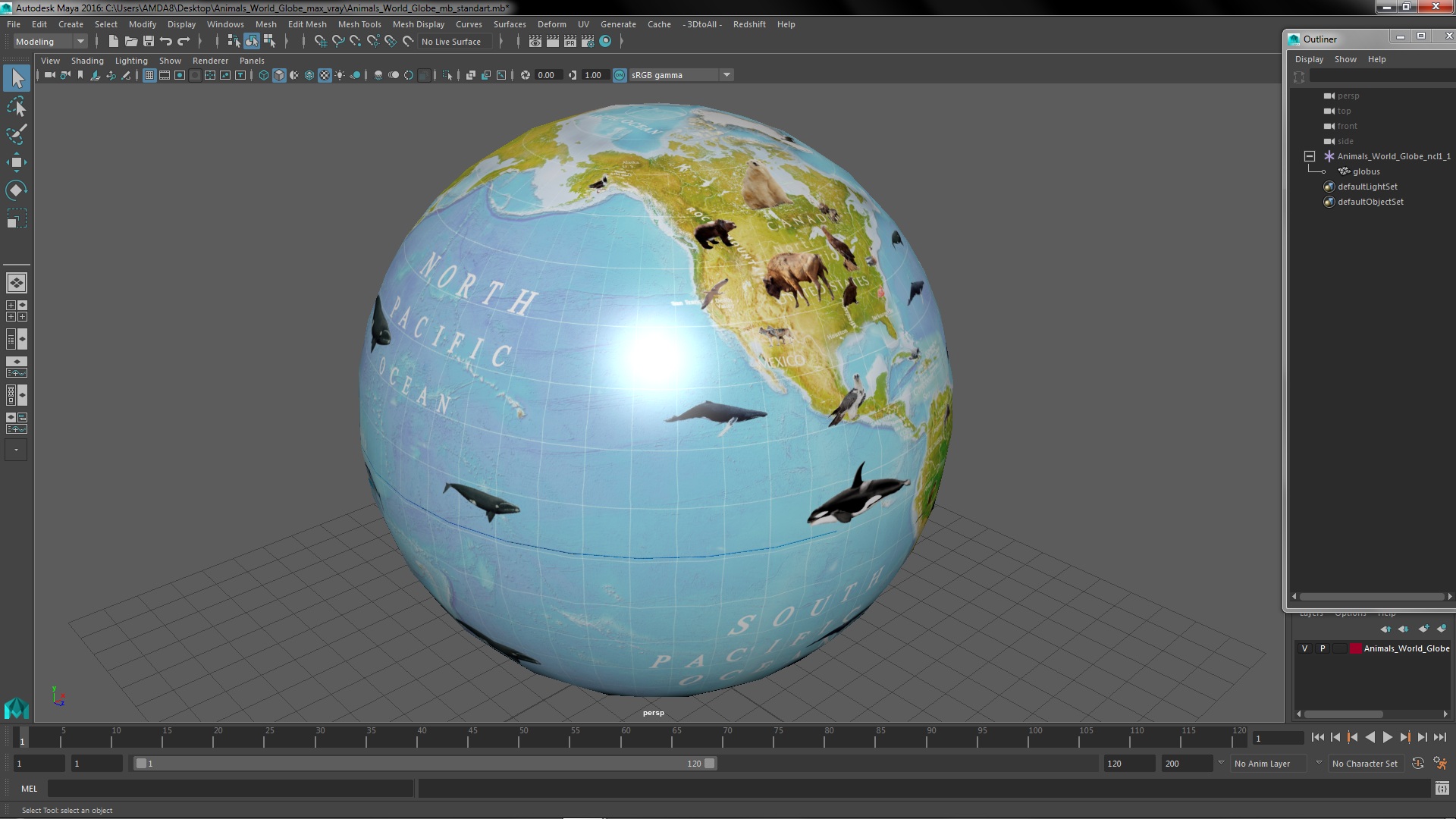
Task: Toggle Auto keyframe button
Action: pos(1417,764)
